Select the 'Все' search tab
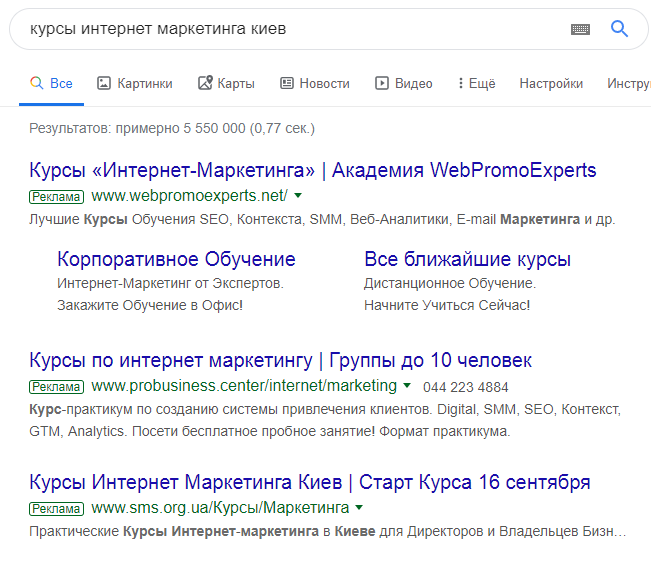Viewport: 651px width, 571px height. [x=51, y=83]
